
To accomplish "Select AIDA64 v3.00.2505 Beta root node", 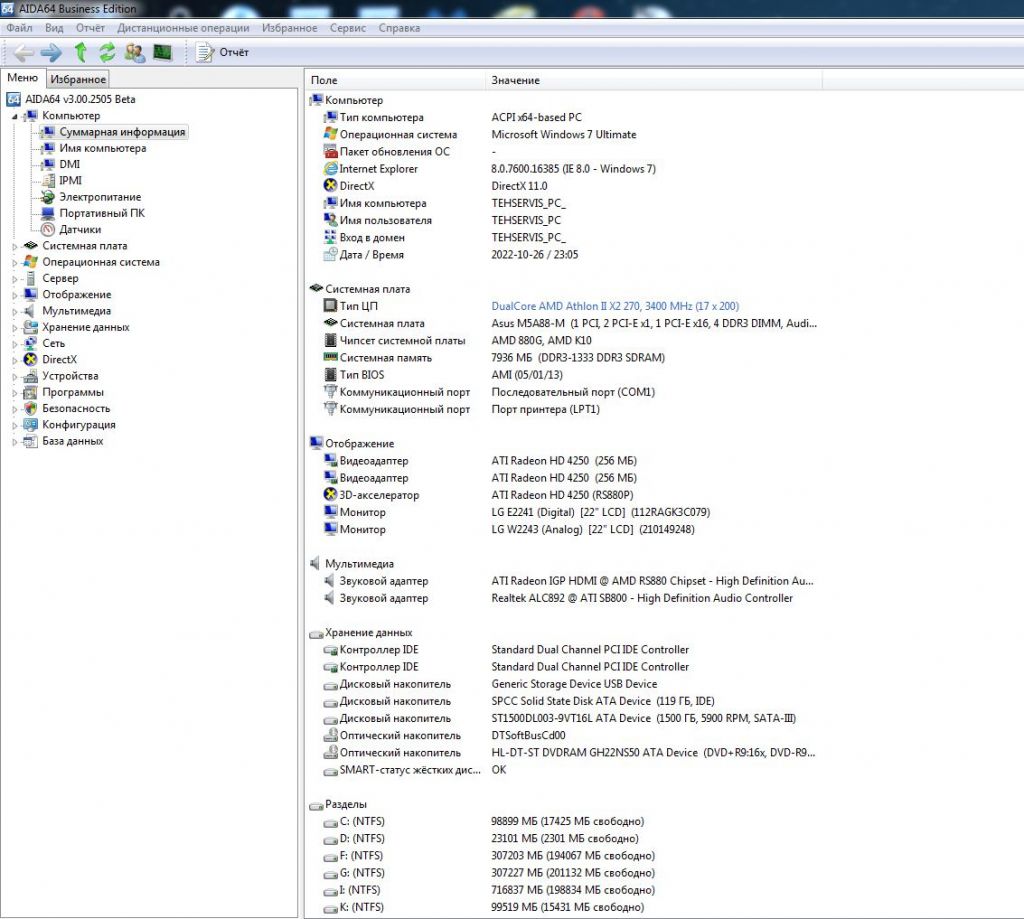I will click(x=80, y=99).
